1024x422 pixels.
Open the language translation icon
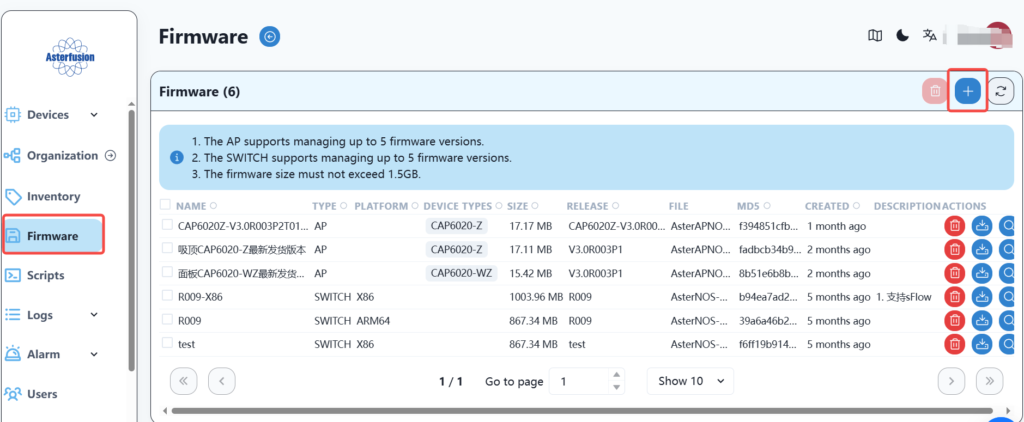pyautogui.click(x=930, y=36)
